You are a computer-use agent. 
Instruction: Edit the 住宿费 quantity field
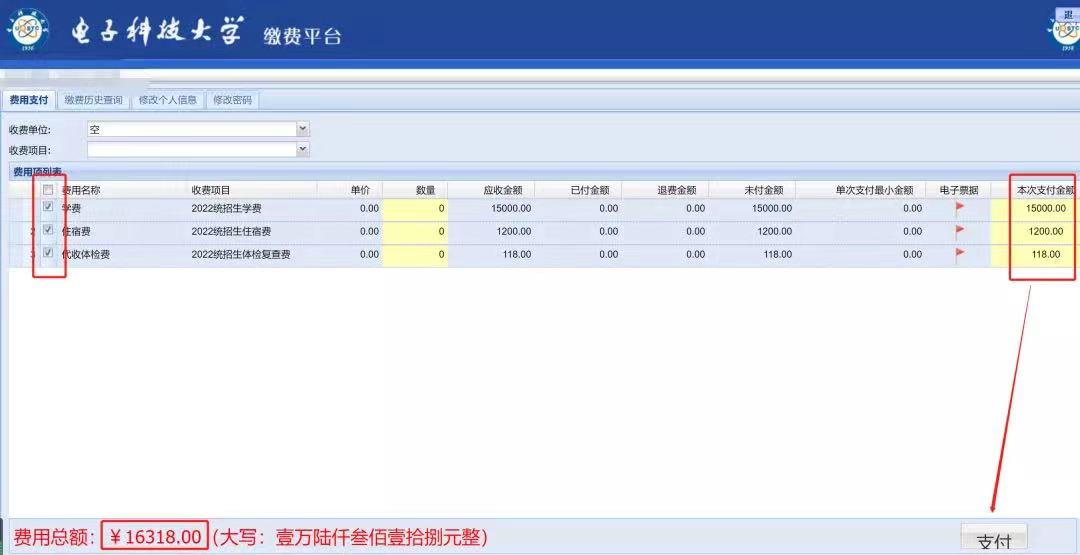415,232
